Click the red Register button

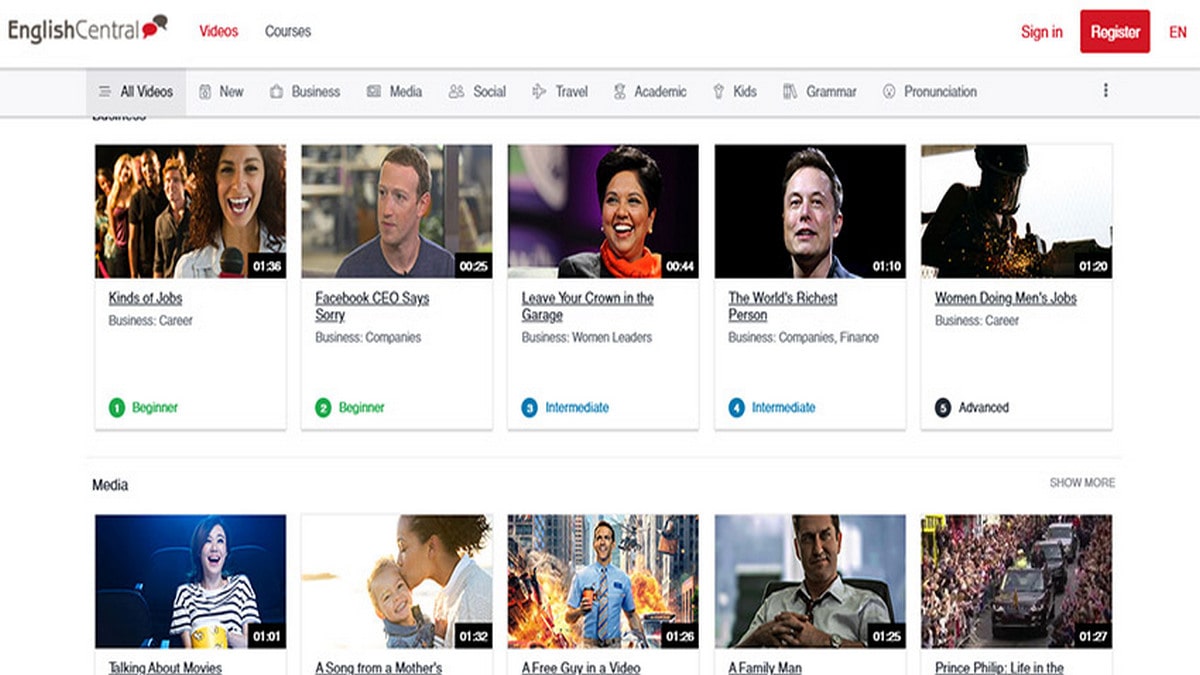[1114, 32]
